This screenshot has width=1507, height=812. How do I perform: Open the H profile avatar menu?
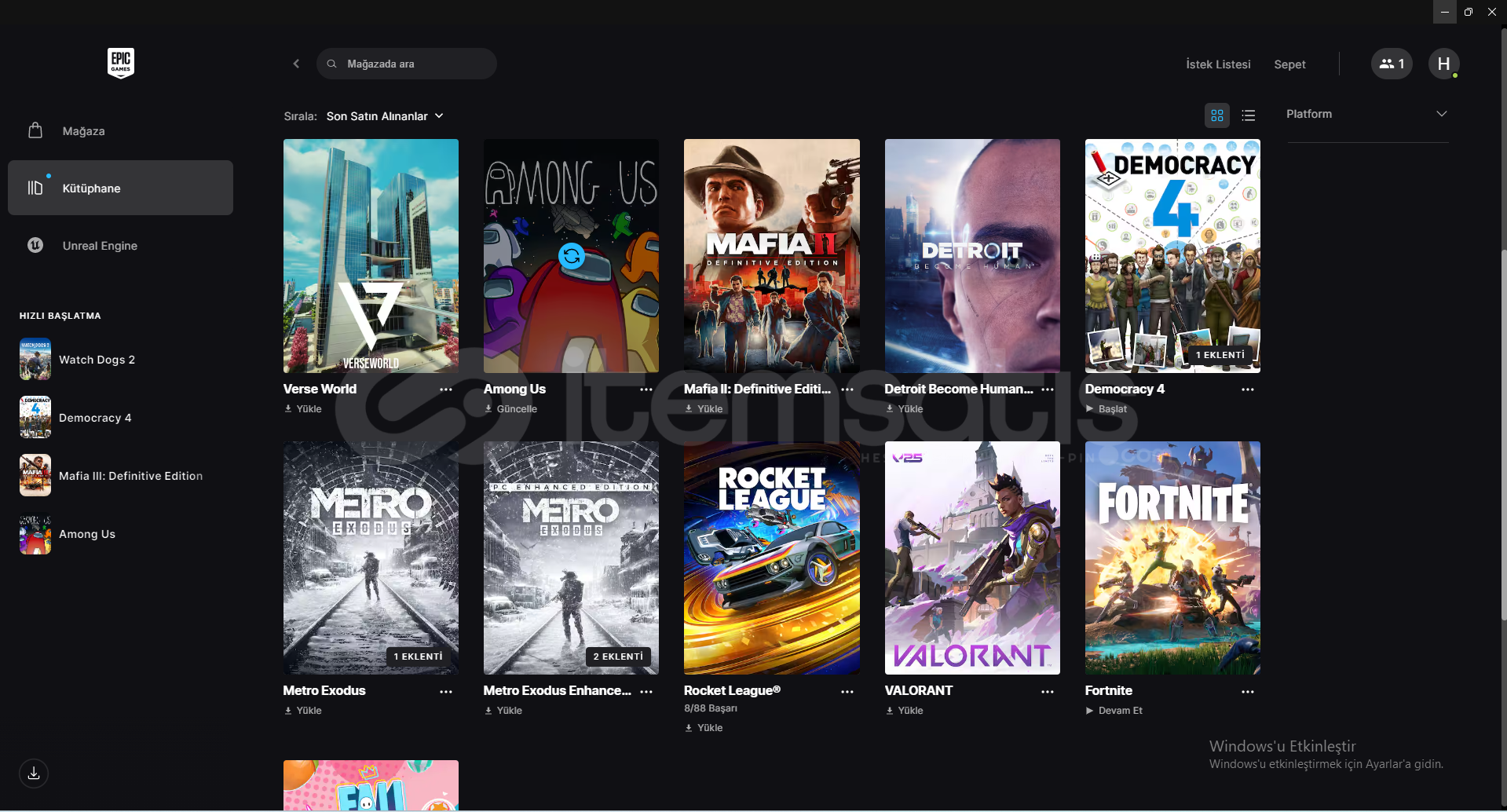1443,64
